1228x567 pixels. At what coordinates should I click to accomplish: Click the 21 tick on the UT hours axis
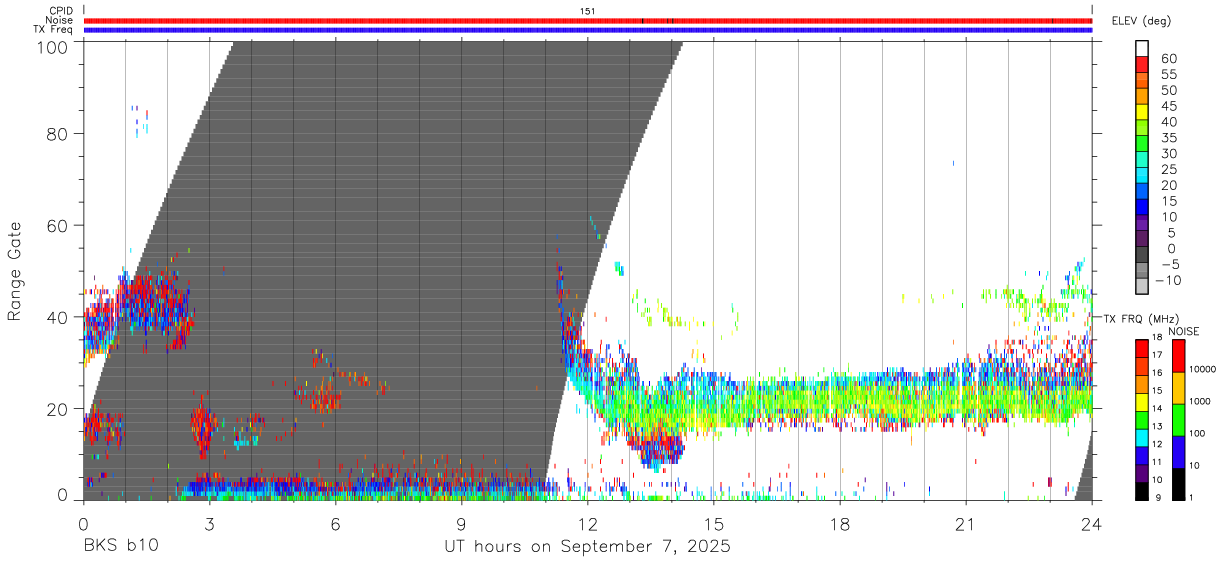coord(966,524)
